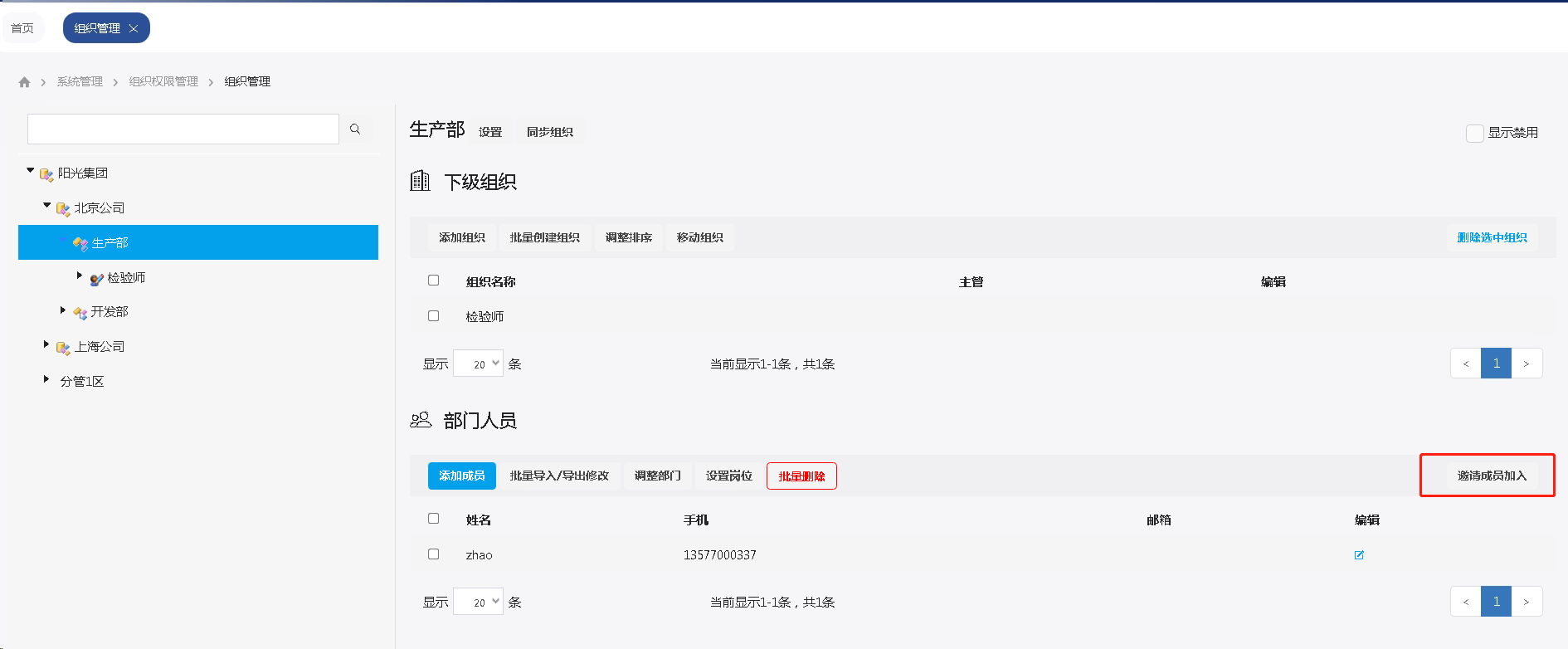Click the 批量创建组织 button
This screenshot has width=1568, height=649.
point(545,237)
